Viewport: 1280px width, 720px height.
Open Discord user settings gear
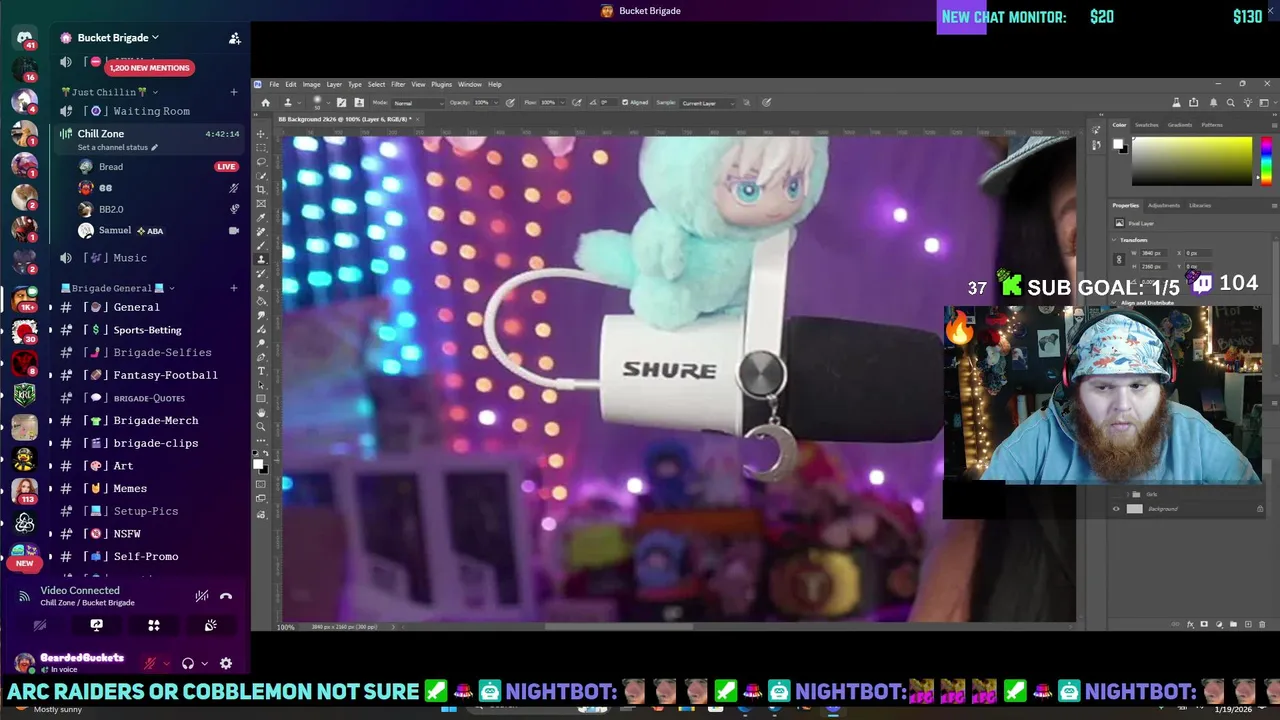pos(226,663)
